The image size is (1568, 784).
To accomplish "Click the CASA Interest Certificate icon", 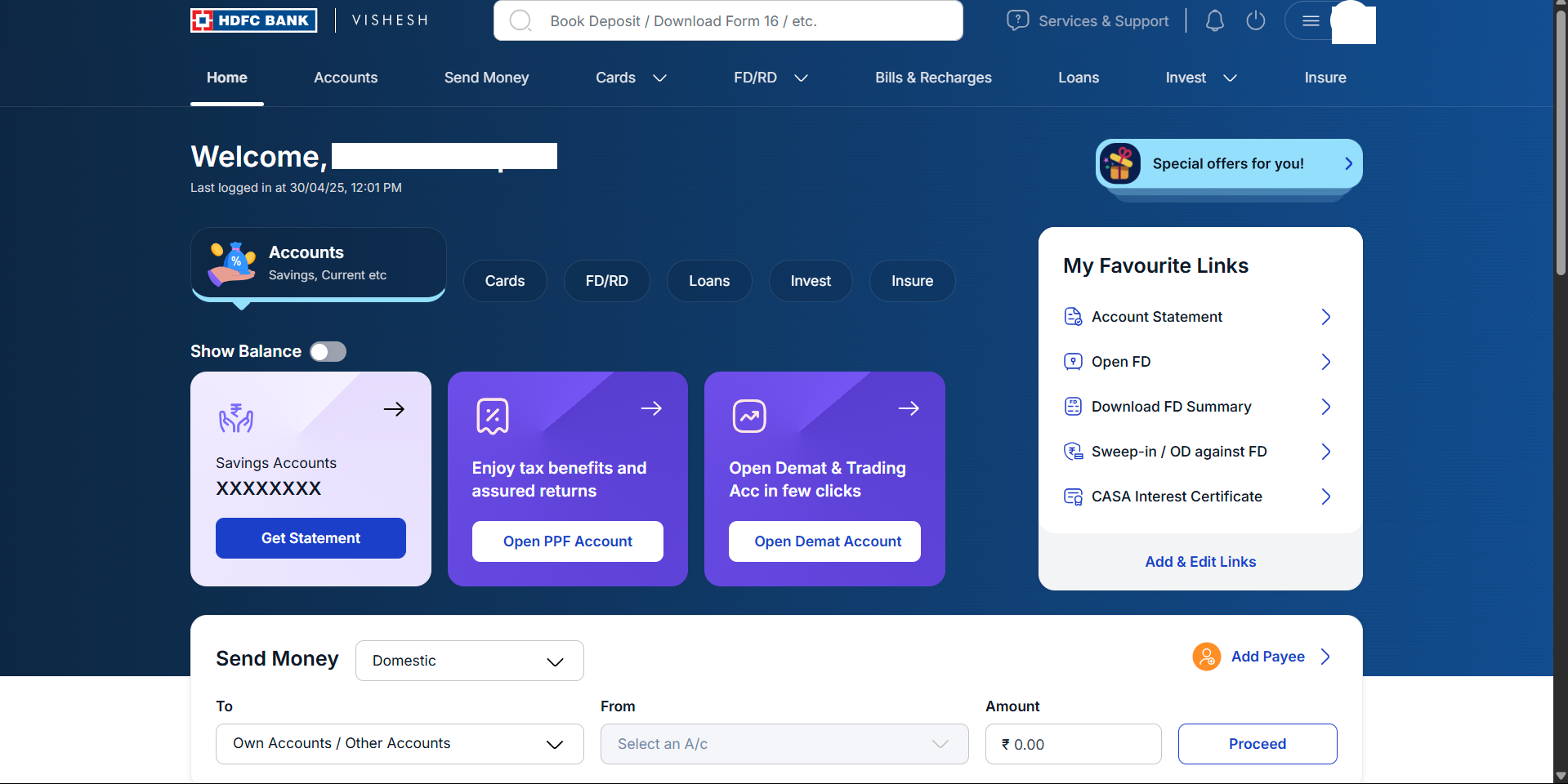I will tap(1073, 497).
